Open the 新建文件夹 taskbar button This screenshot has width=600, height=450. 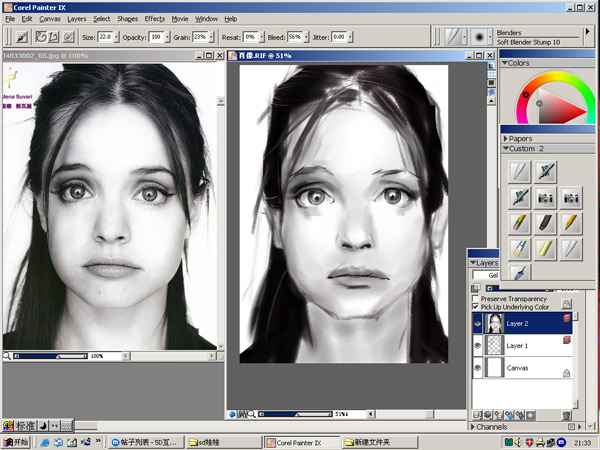(379, 443)
